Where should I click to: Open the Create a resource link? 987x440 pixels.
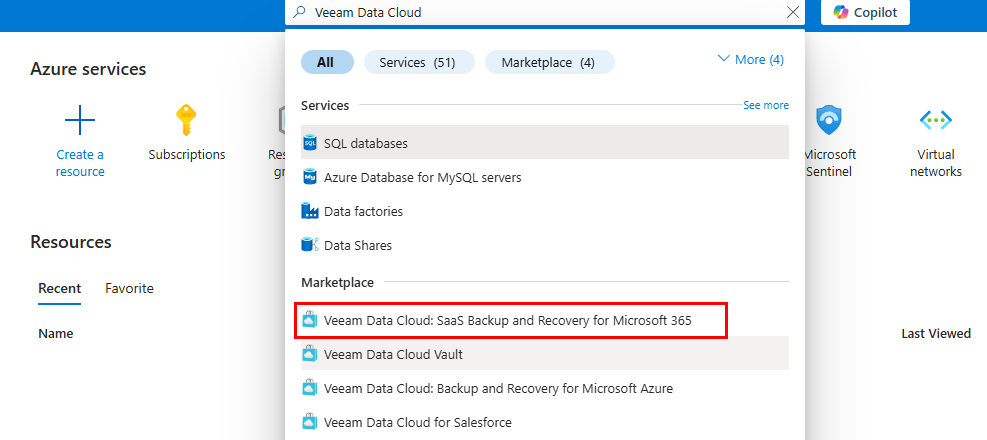tap(80, 163)
